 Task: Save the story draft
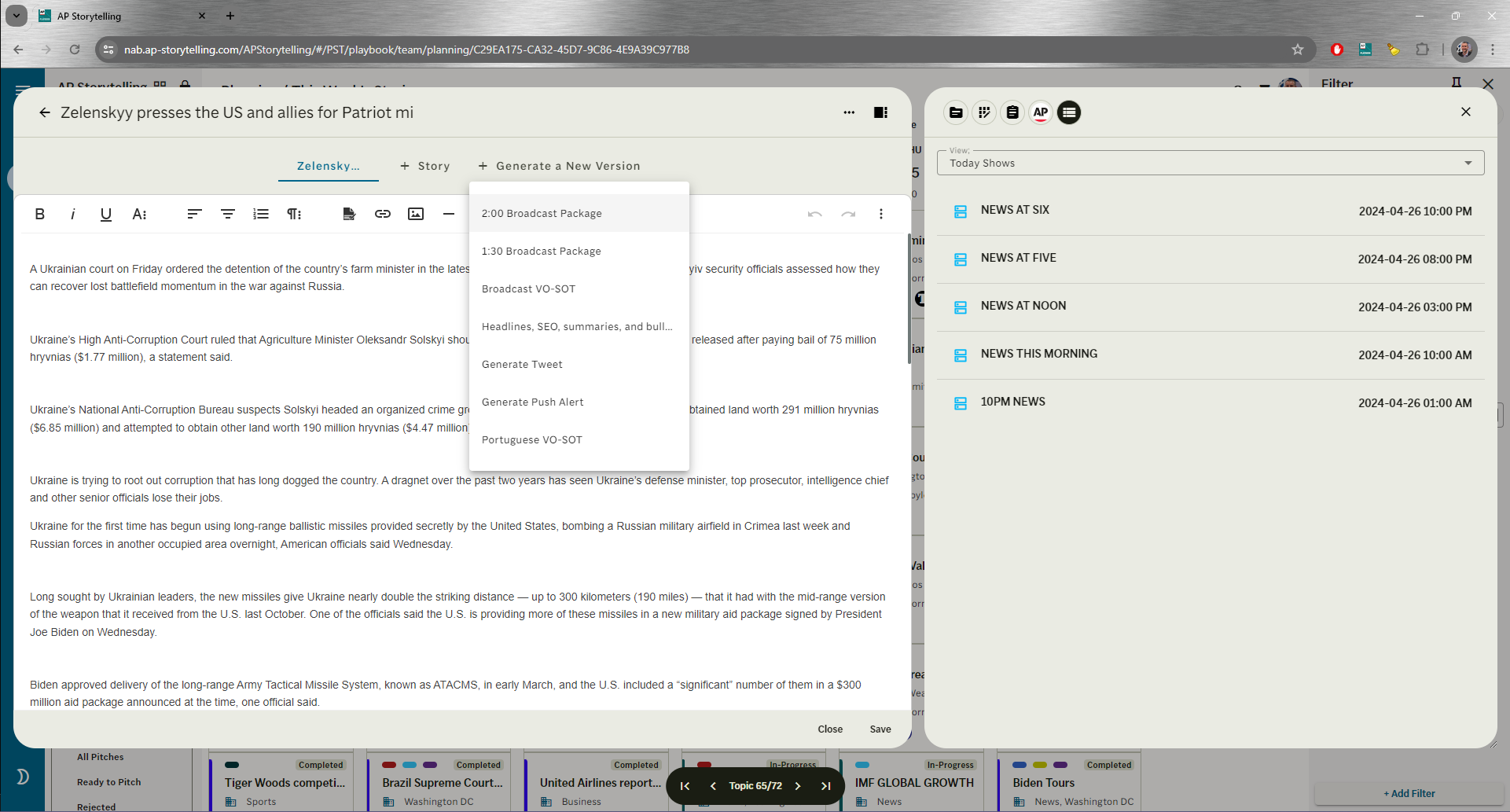click(880, 729)
